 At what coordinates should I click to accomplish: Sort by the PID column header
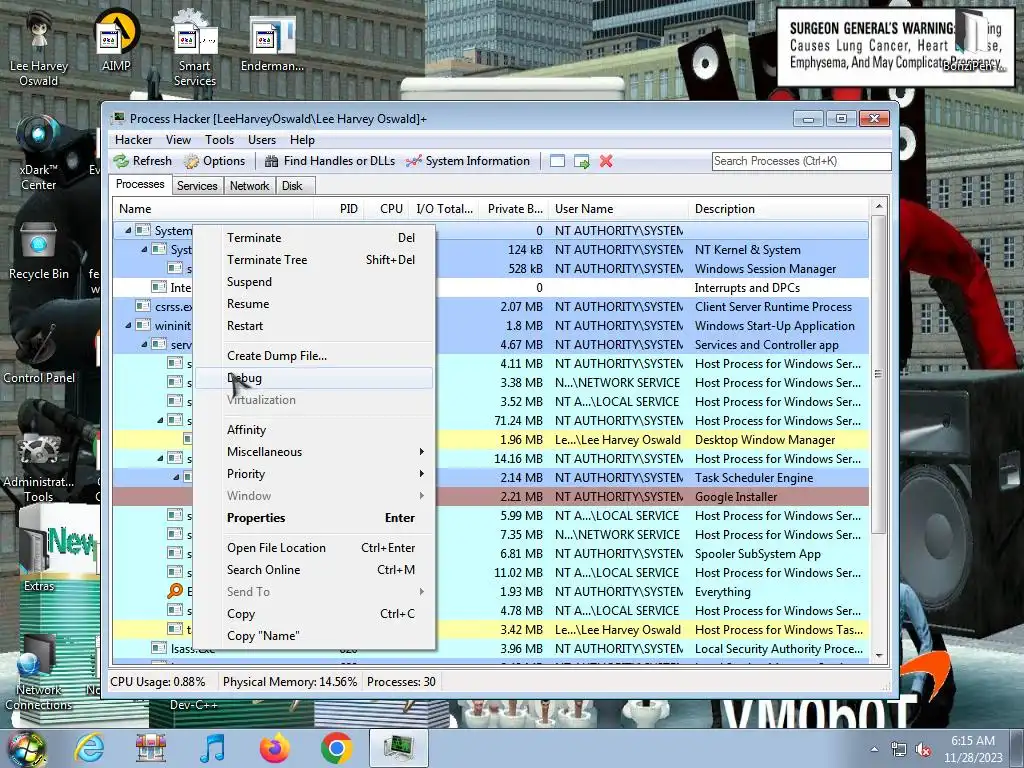pyautogui.click(x=339, y=209)
